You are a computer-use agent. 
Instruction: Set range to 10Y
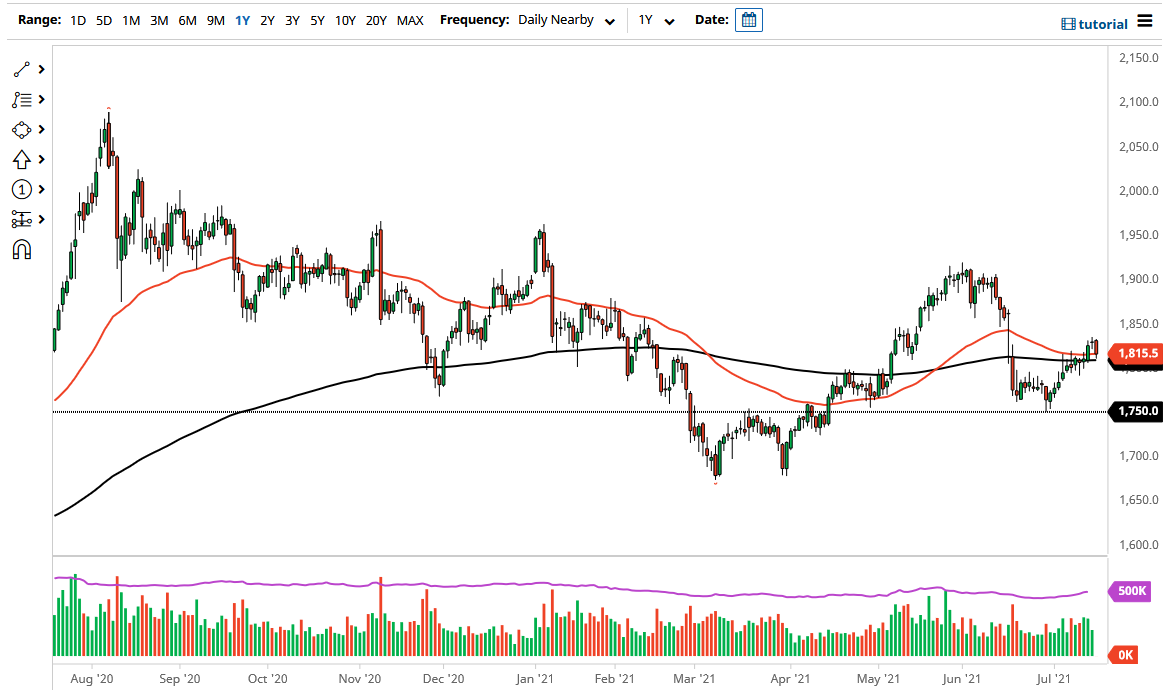click(x=345, y=21)
